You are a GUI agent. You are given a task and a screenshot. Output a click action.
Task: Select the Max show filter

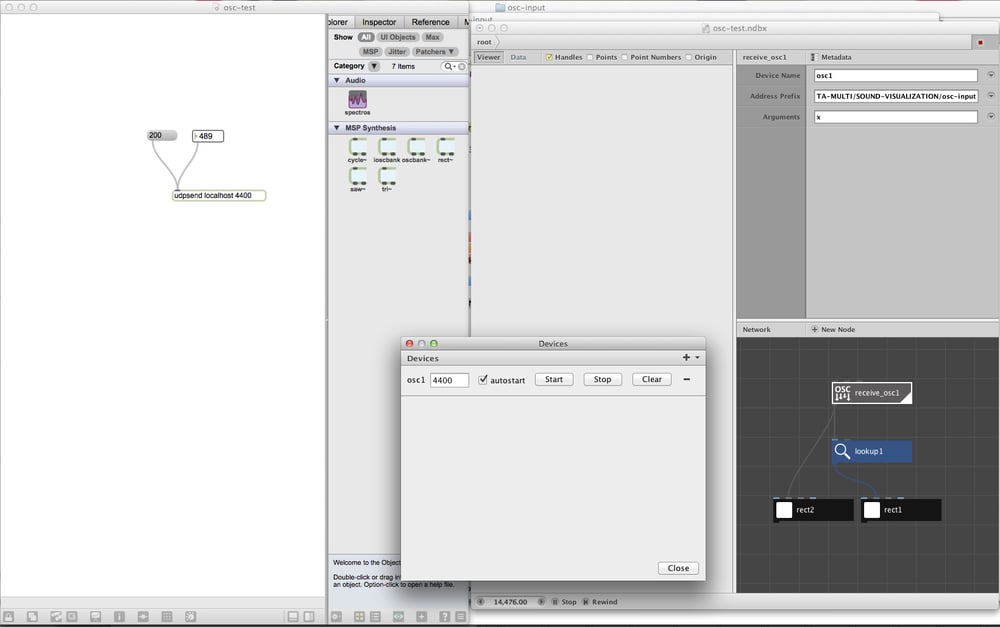(x=432, y=38)
